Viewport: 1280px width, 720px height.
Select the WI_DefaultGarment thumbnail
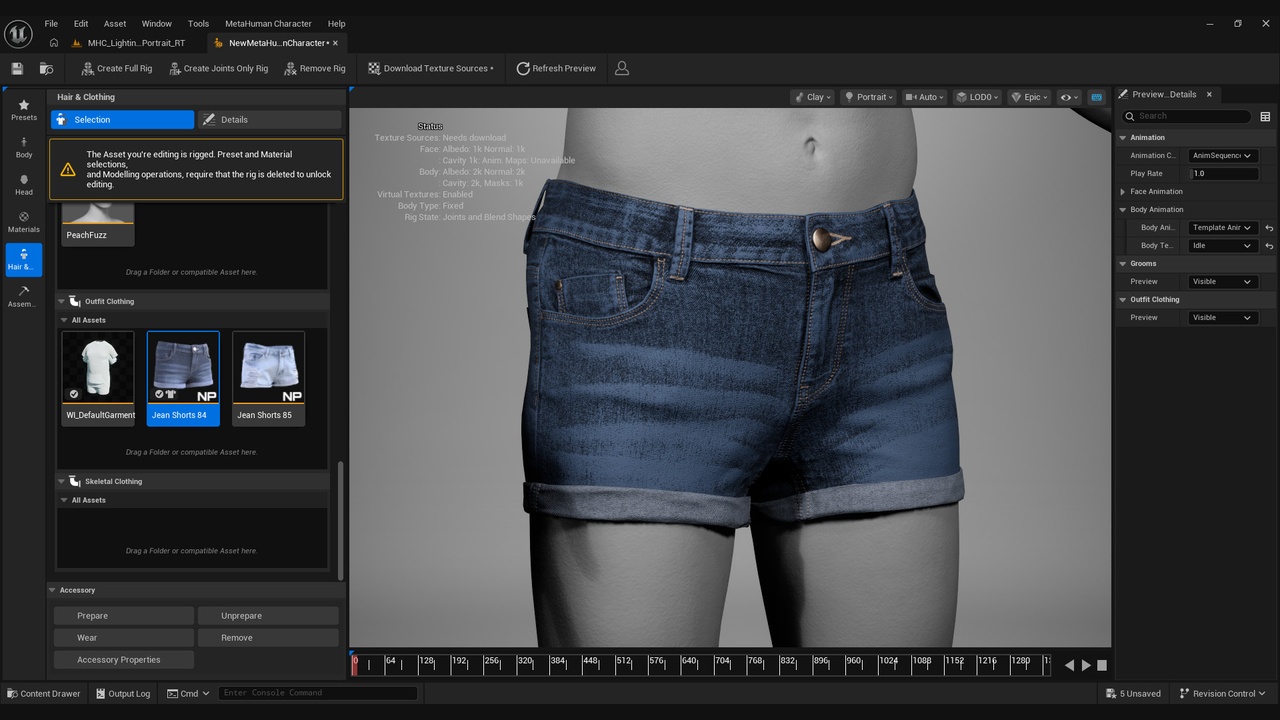pos(98,378)
